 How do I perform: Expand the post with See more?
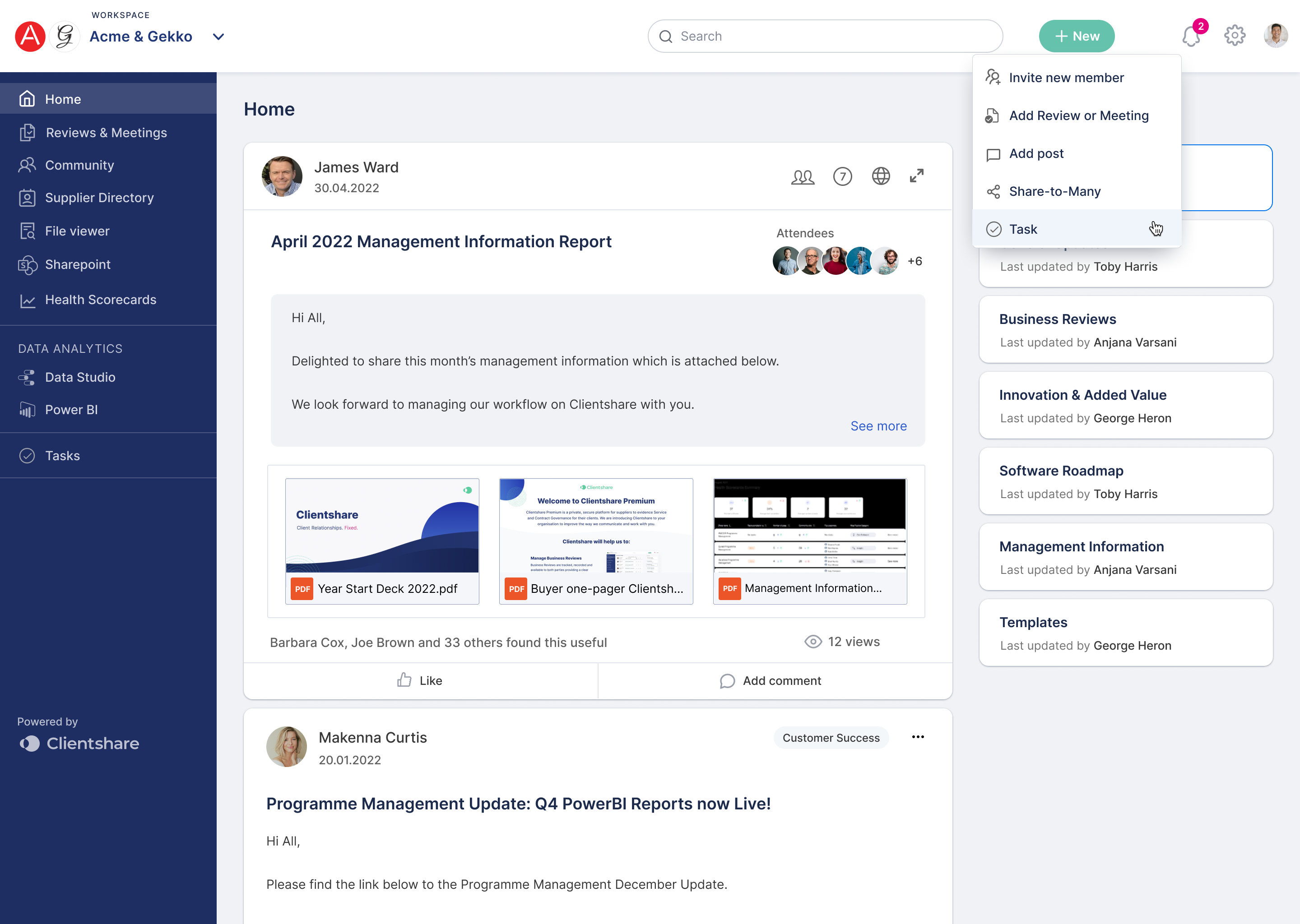point(879,425)
